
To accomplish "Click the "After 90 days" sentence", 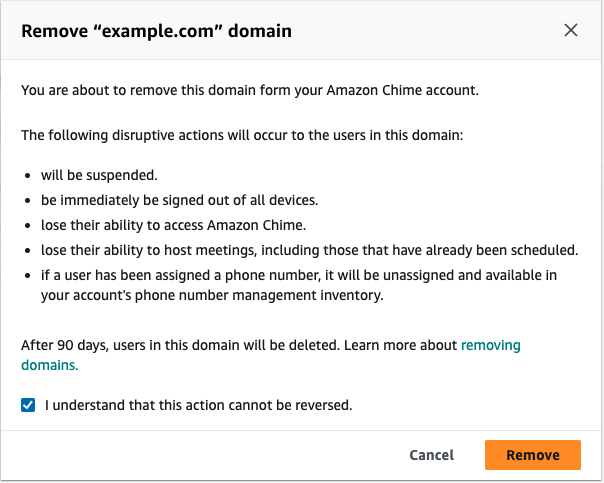I will 238,346.
